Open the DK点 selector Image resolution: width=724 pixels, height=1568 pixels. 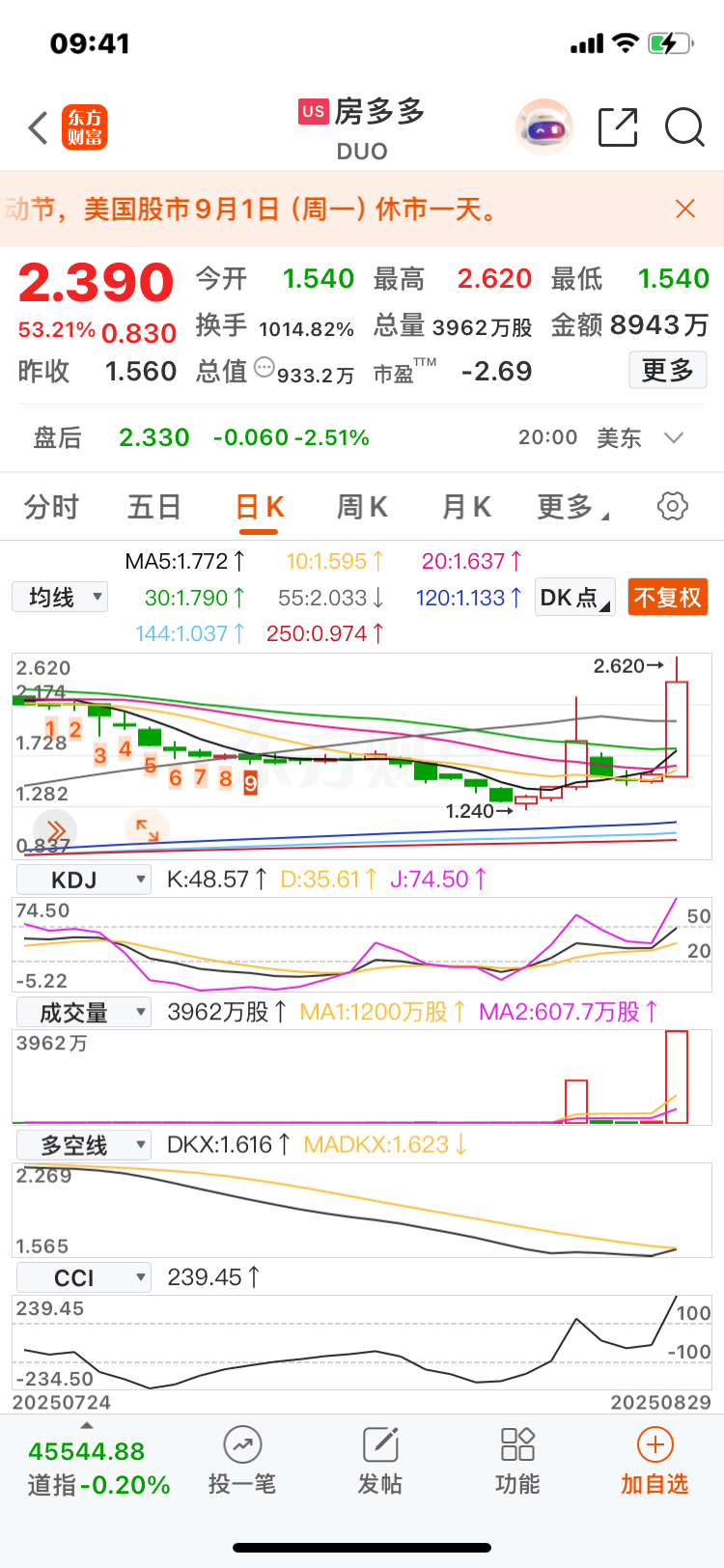point(575,598)
